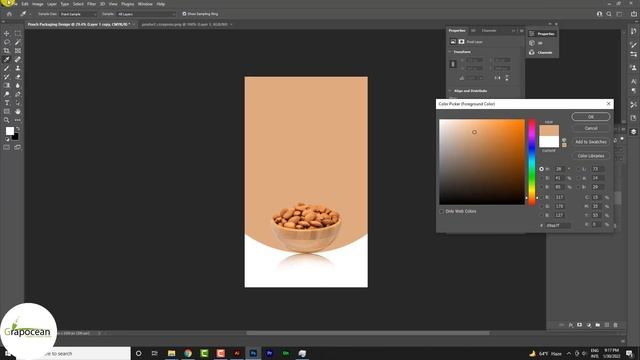Viewport: 640px width, 360px height.
Task: Select the Brush tool
Action: pos(7,68)
